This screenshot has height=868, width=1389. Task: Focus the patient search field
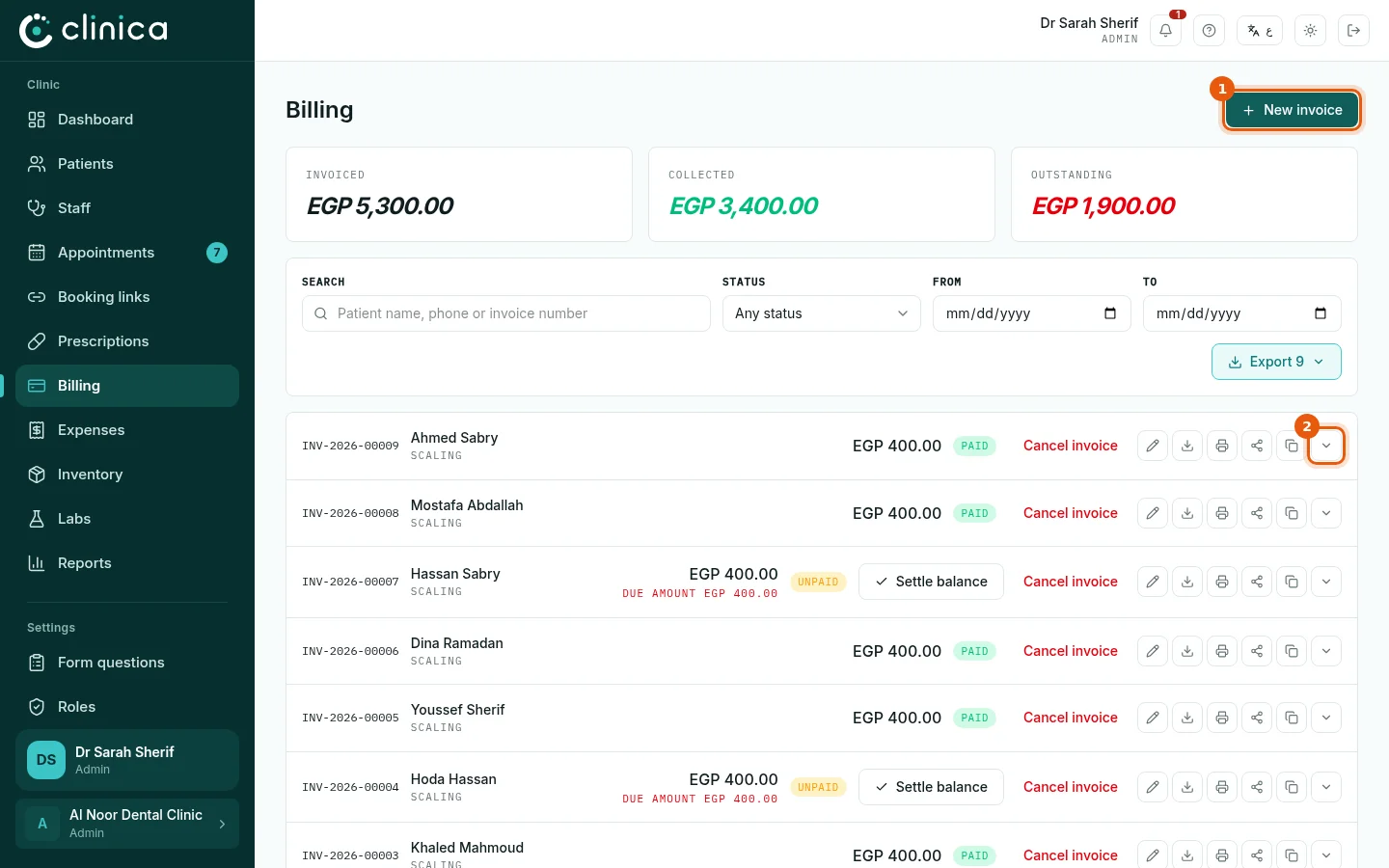[506, 313]
